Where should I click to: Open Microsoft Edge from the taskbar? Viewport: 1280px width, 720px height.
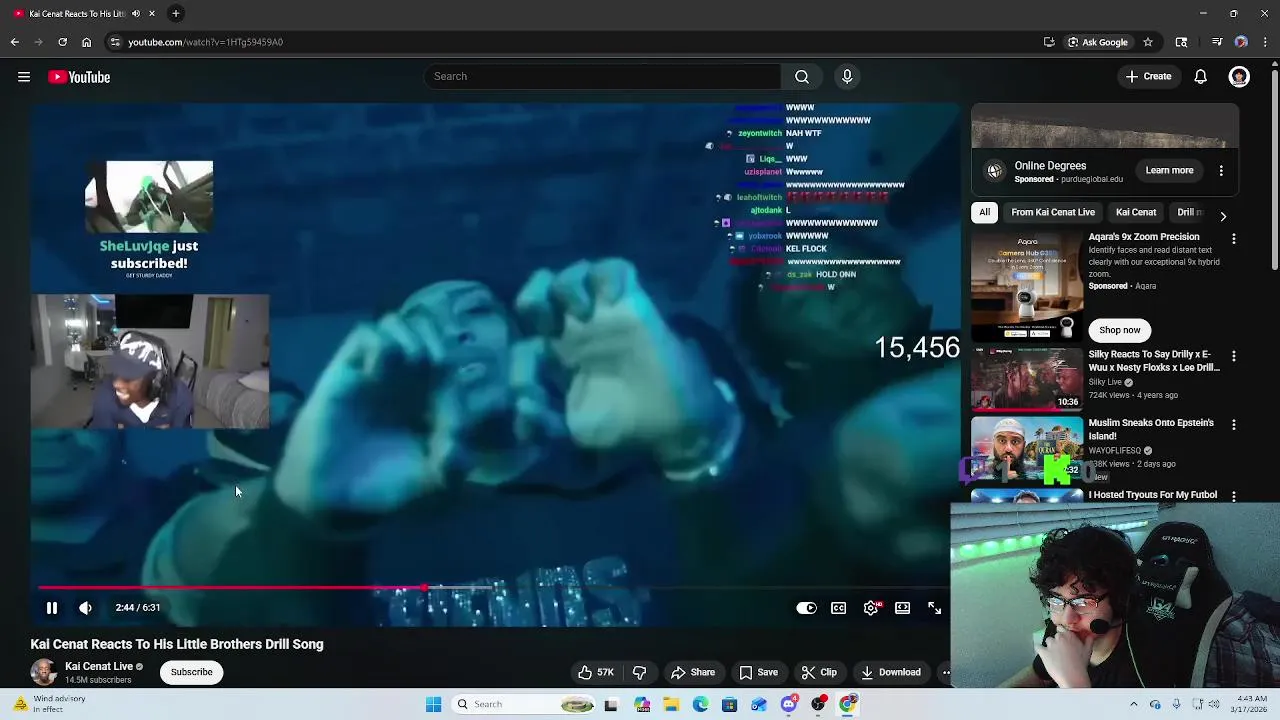tap(701, 704)
